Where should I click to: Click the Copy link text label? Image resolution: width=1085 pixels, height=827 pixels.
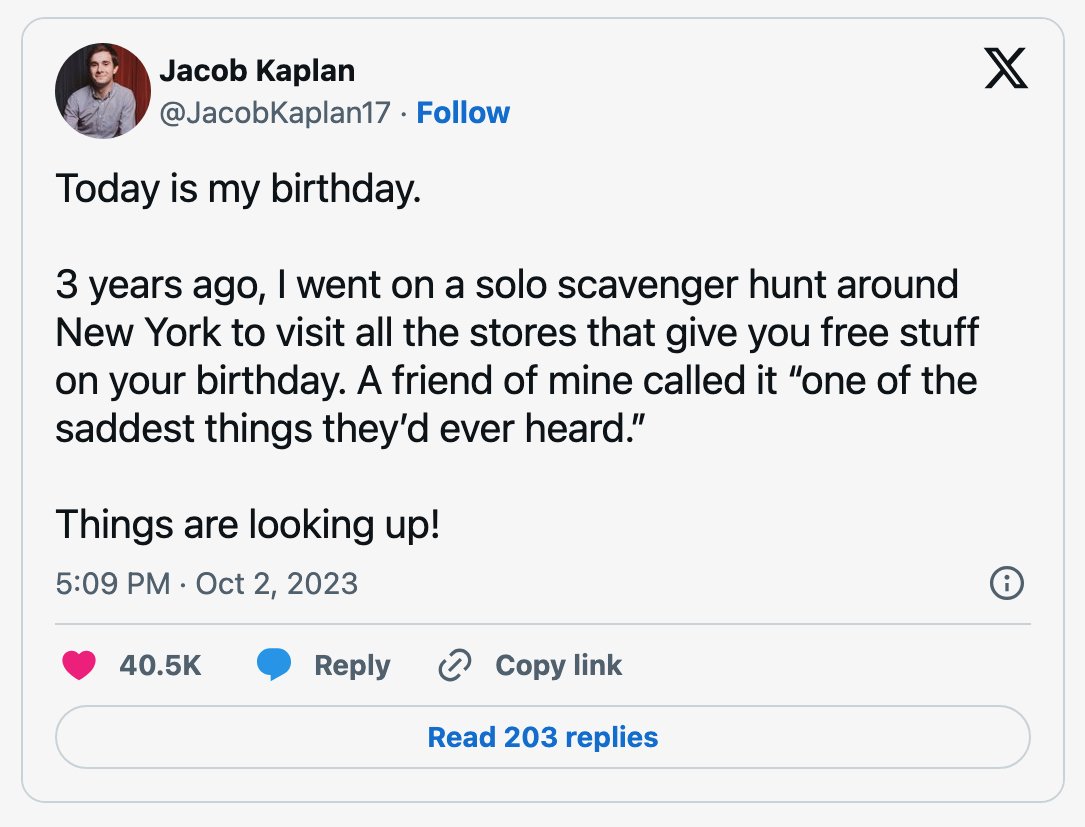click(558, 666)
